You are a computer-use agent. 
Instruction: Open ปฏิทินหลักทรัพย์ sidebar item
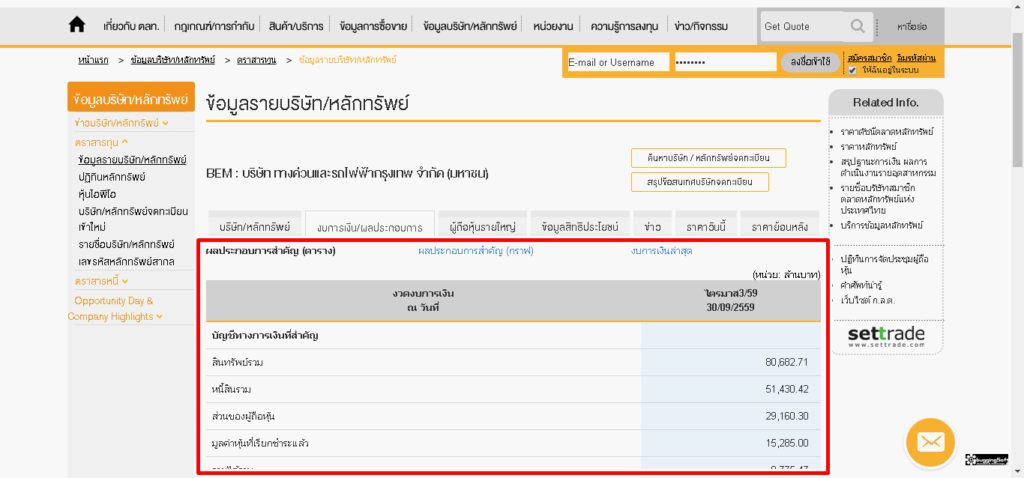[111, 177]
